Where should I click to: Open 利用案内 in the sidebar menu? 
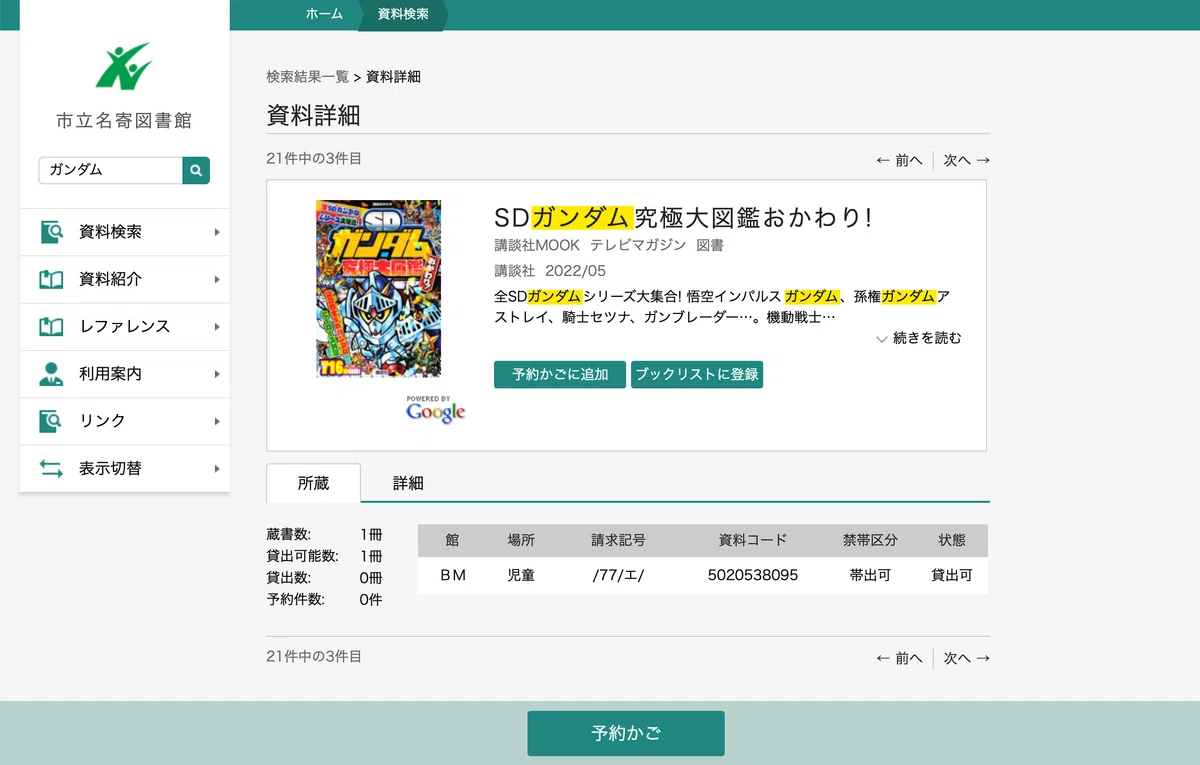[x=125, y=374]
